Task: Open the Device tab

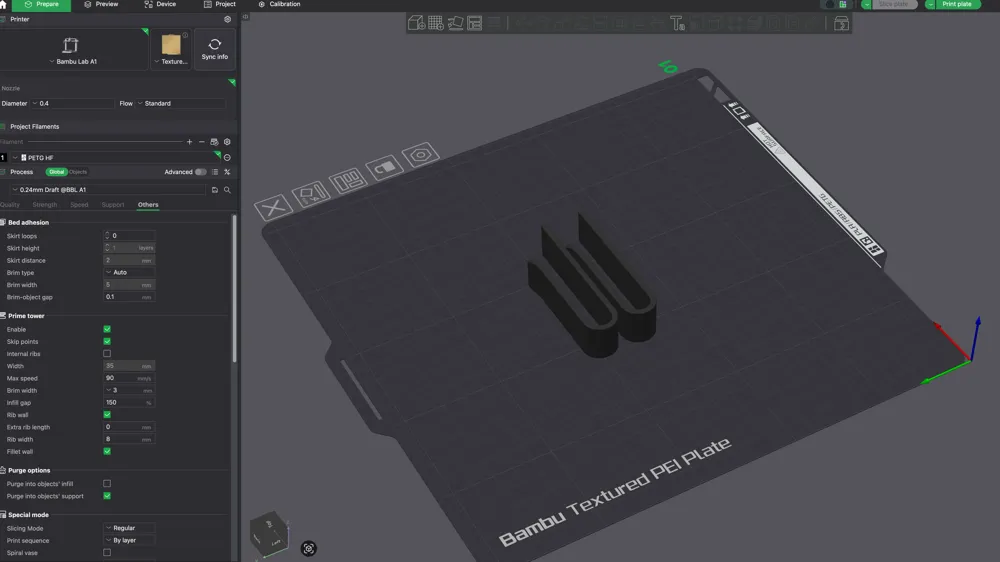Action: tap(160, 4)
